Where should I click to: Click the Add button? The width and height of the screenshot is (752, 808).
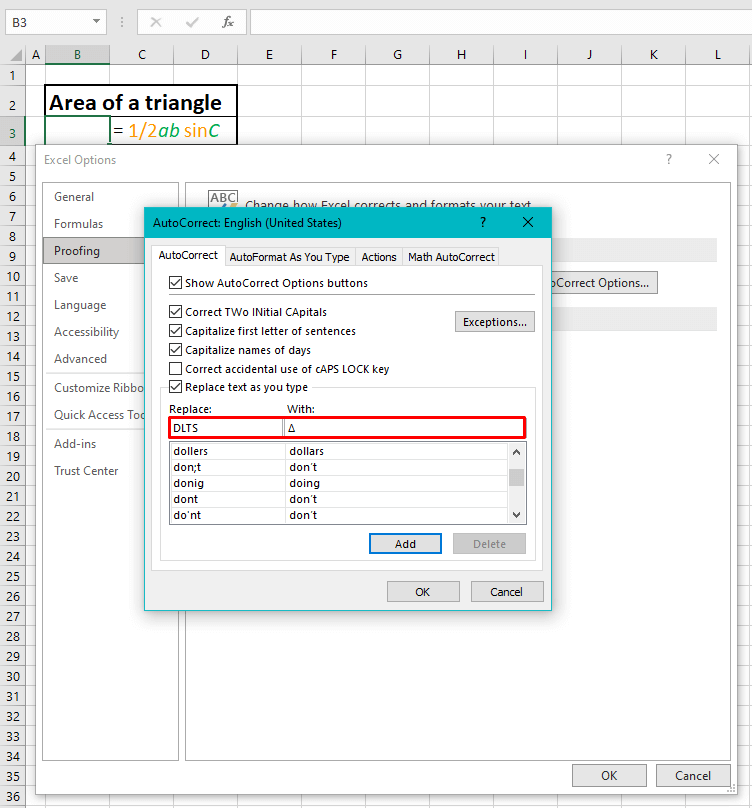[405, 544]
